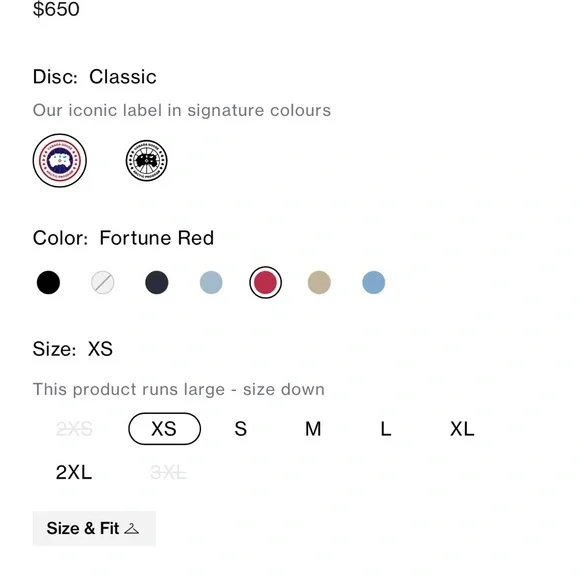Image resolution: width=580 pixels, height=580 pixels.
Task: Choose the black color swatch
Action: pyautogui.click(x=48, y=283)
